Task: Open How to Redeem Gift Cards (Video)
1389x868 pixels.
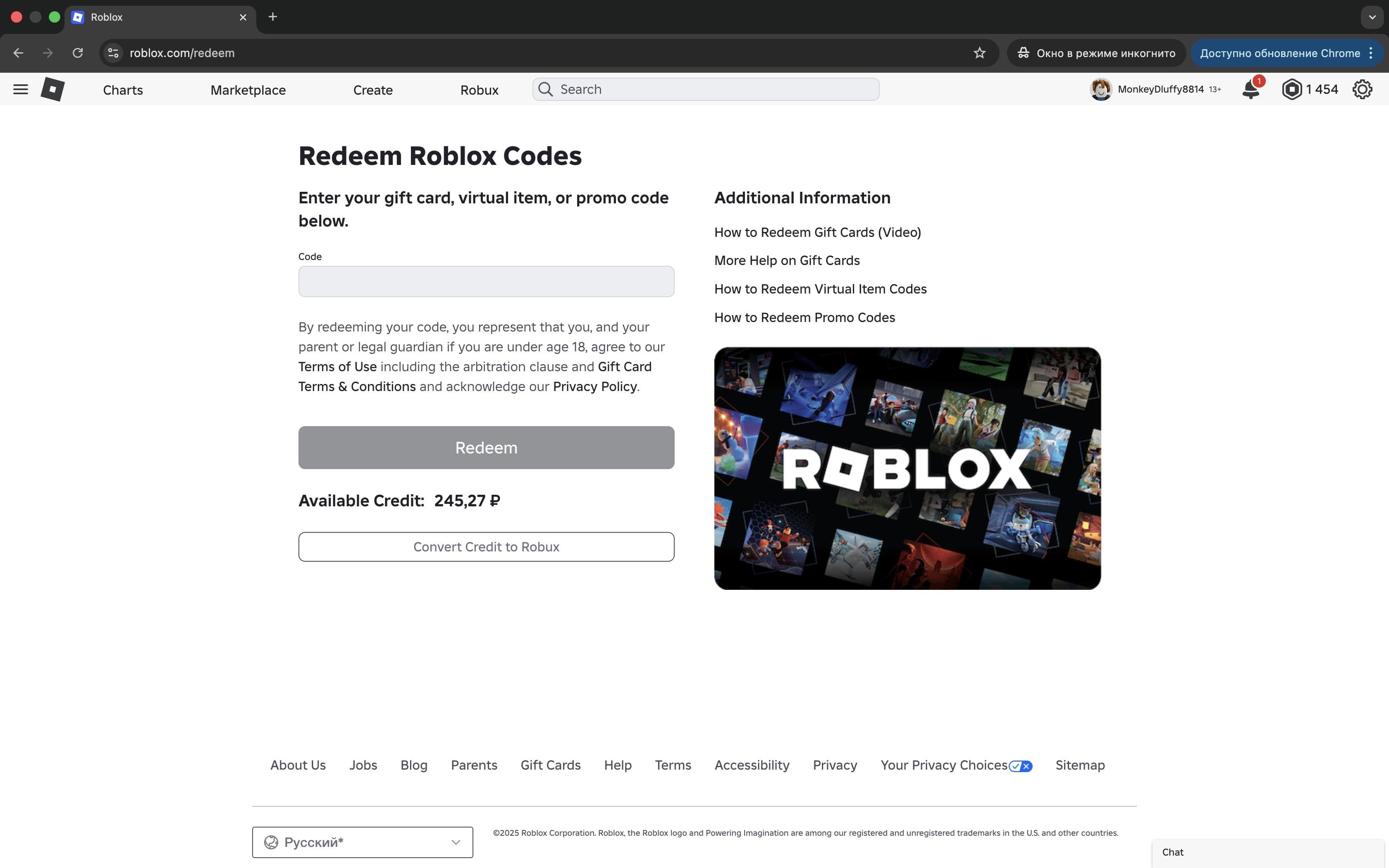Action: click(x=817, y=232)
